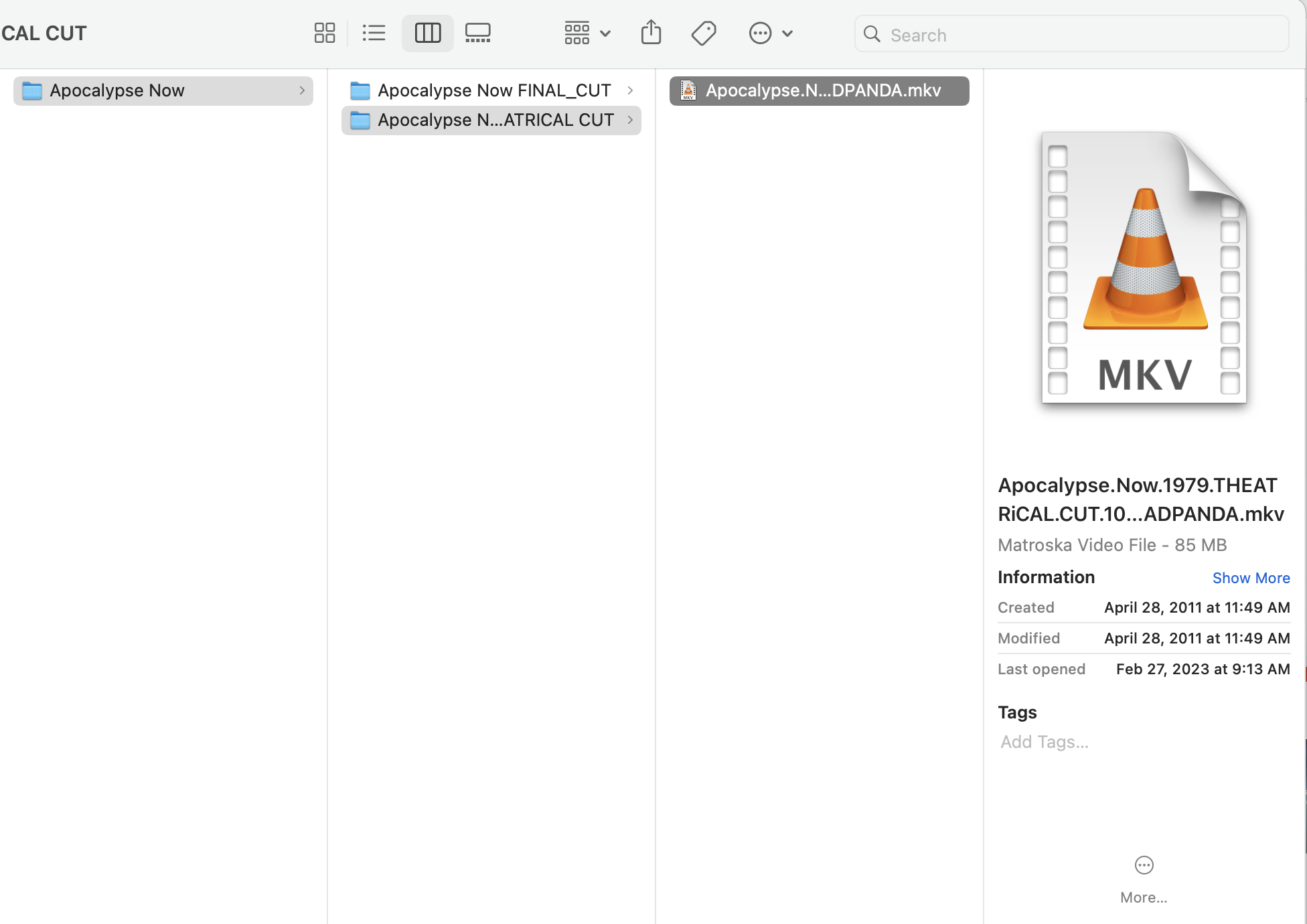Select the column view button

click(x=427, y=33)
